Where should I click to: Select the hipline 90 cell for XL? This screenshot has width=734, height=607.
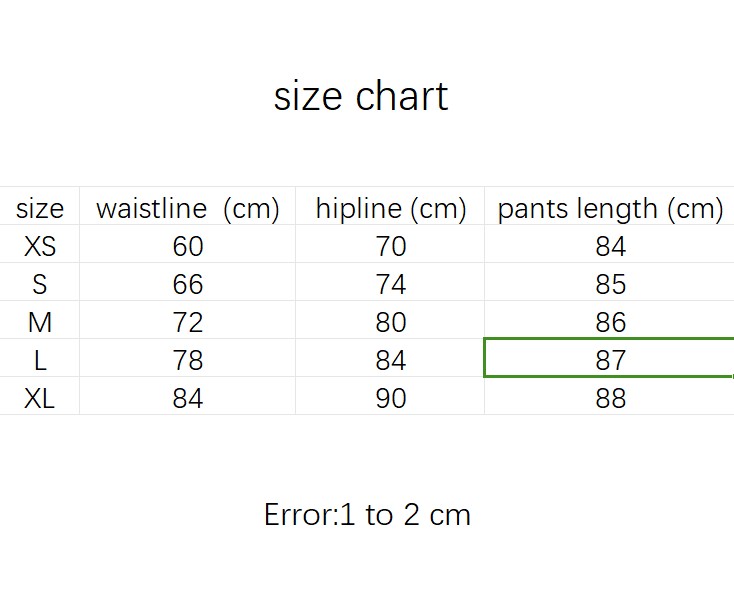[391, 398]
